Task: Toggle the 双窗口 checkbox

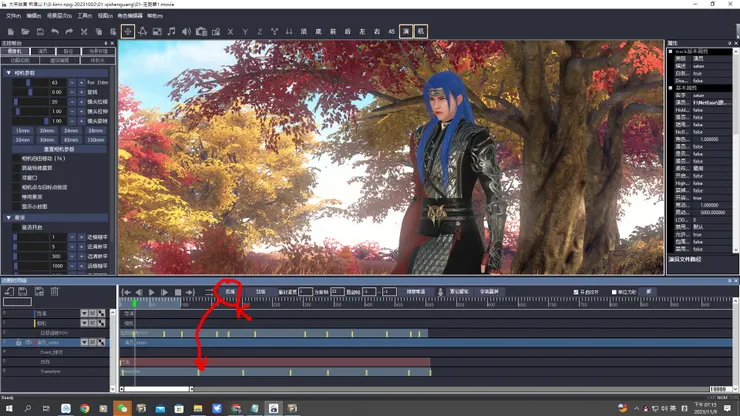Action: pos(17,178)
